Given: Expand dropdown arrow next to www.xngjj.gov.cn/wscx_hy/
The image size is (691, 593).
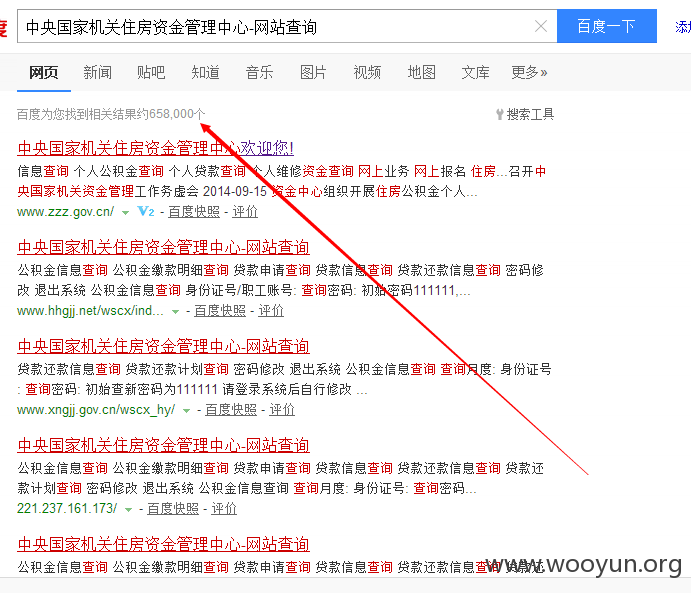Looking at the screenshot, I should (186, 411).
